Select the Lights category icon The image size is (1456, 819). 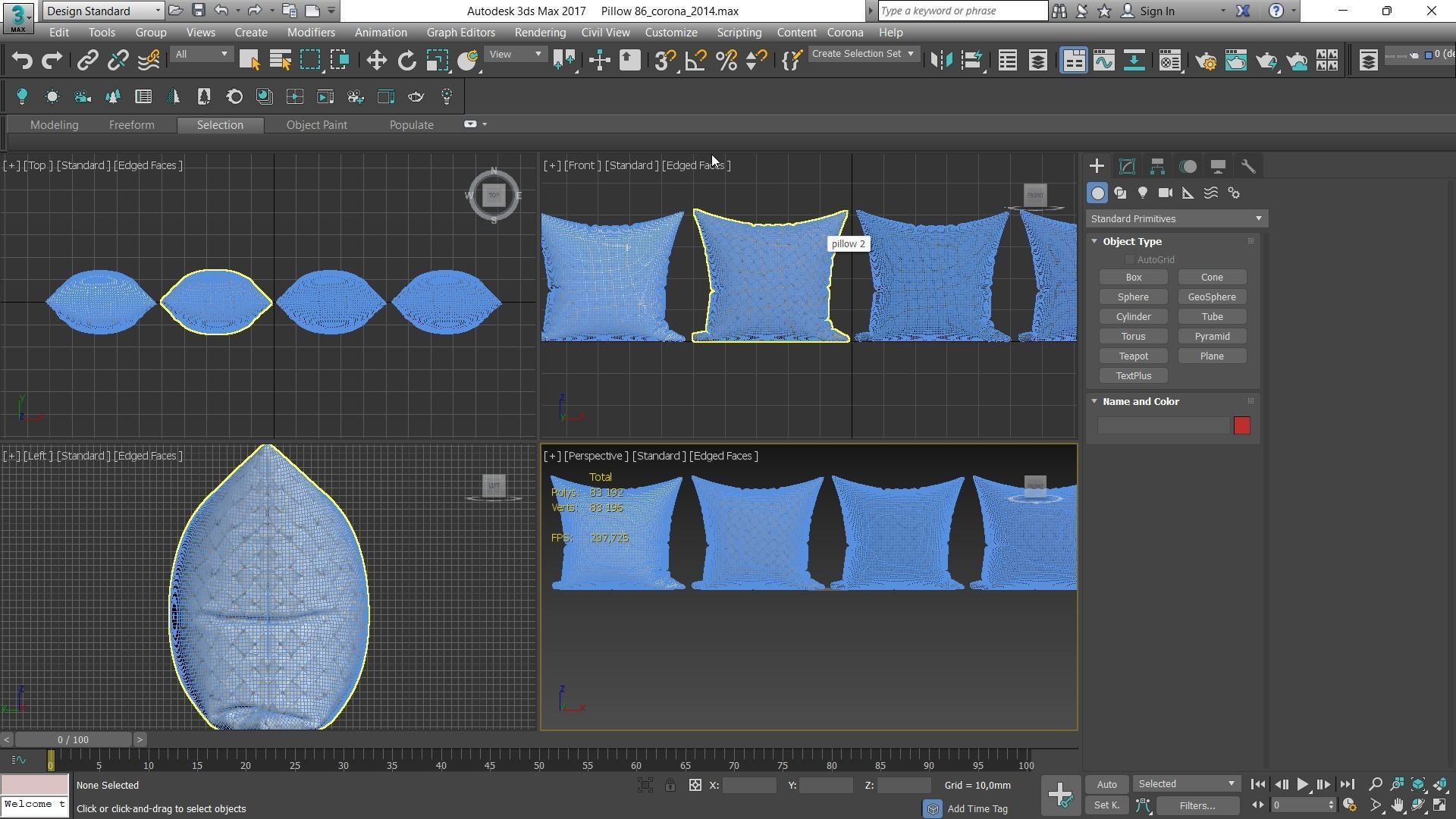(x=1143, y=193)
